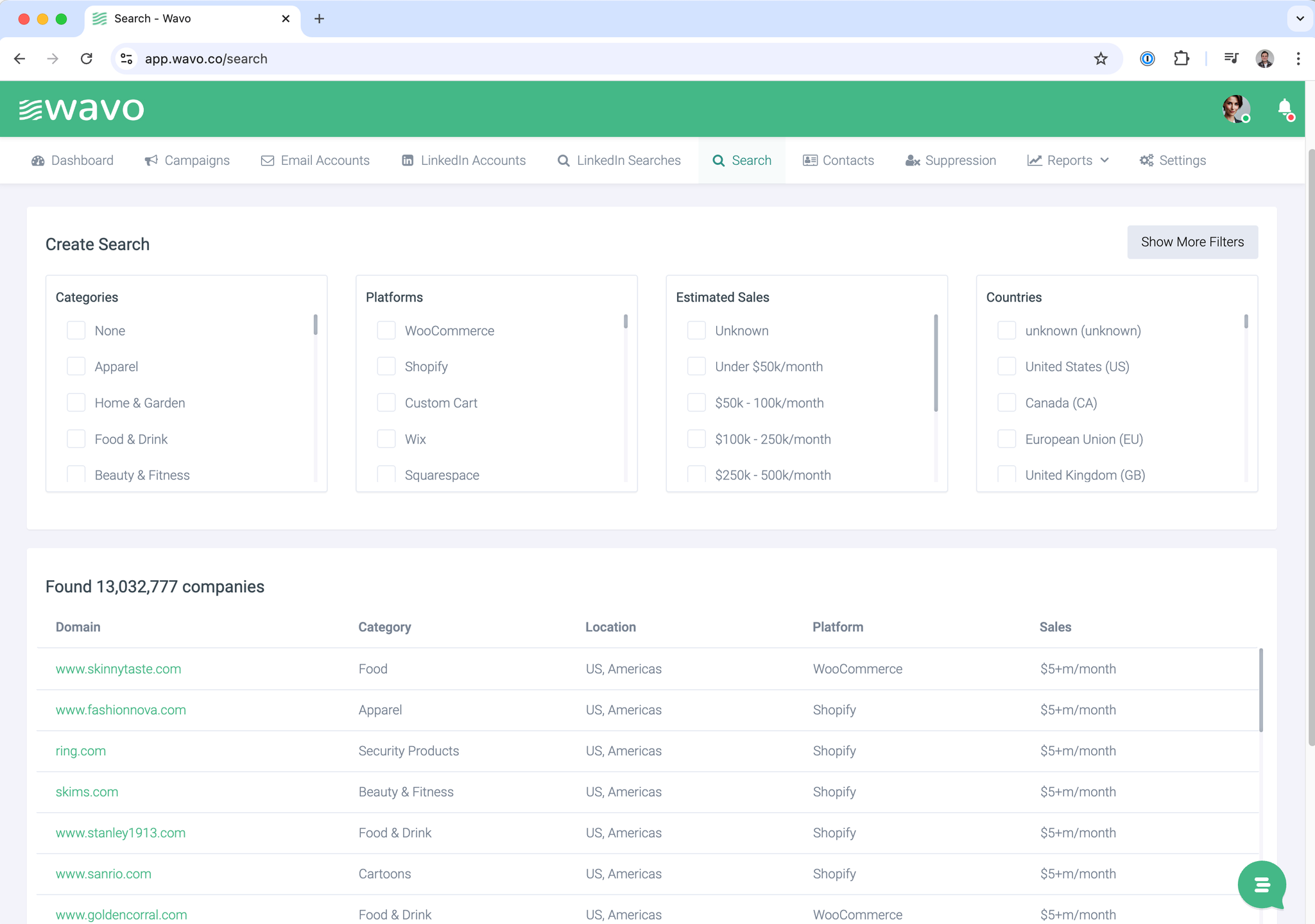Open Chrome's three-dot menu
The width and height of the screenshot is (1315, 924).
point(1298,59)
